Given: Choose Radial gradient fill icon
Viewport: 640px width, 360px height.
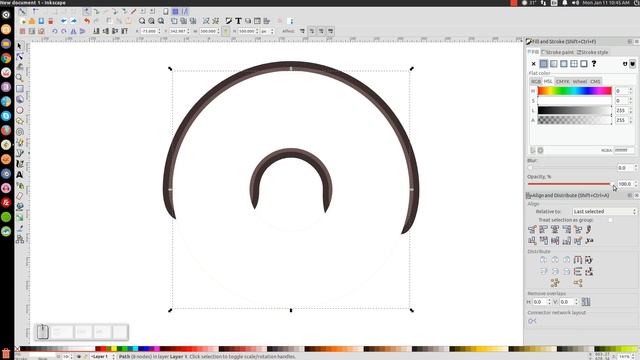Looking at the screenshot, I should point(564,64).
